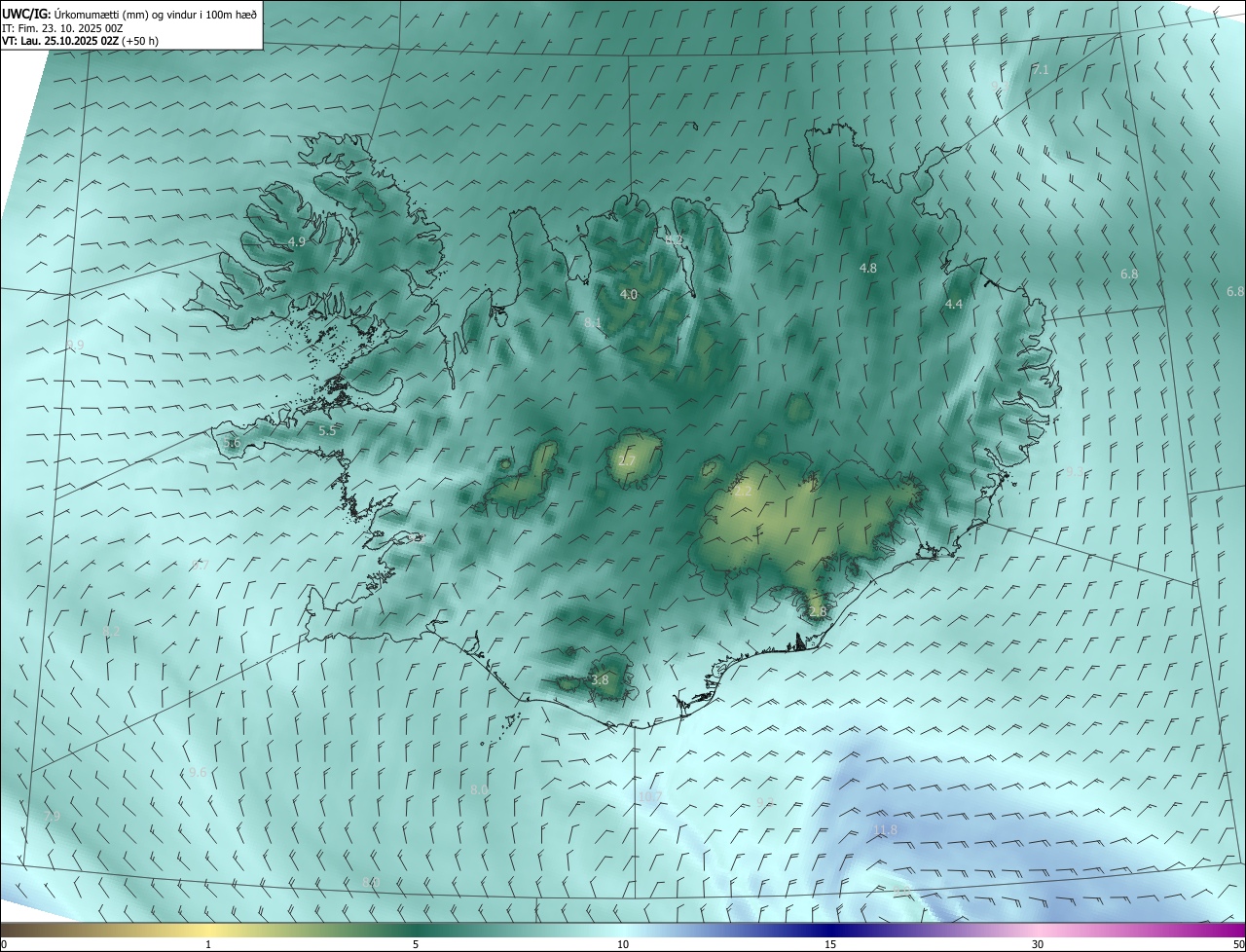Click the 5 tick label on the colorbar
Image resolution: width=1246 pixels, height=952 pixels.
coord(416,944)
